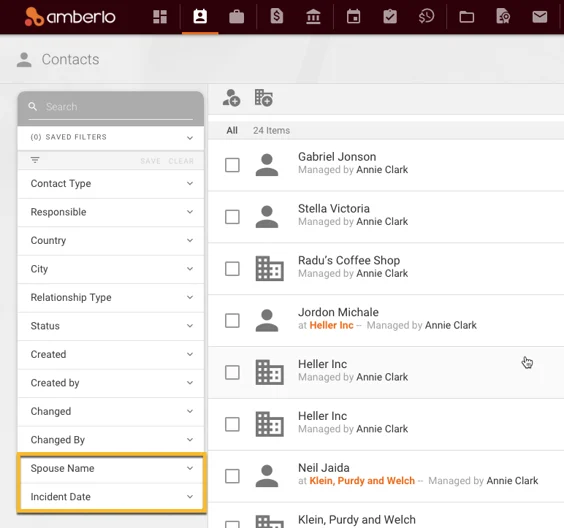Select the All tab

(232, 130)
